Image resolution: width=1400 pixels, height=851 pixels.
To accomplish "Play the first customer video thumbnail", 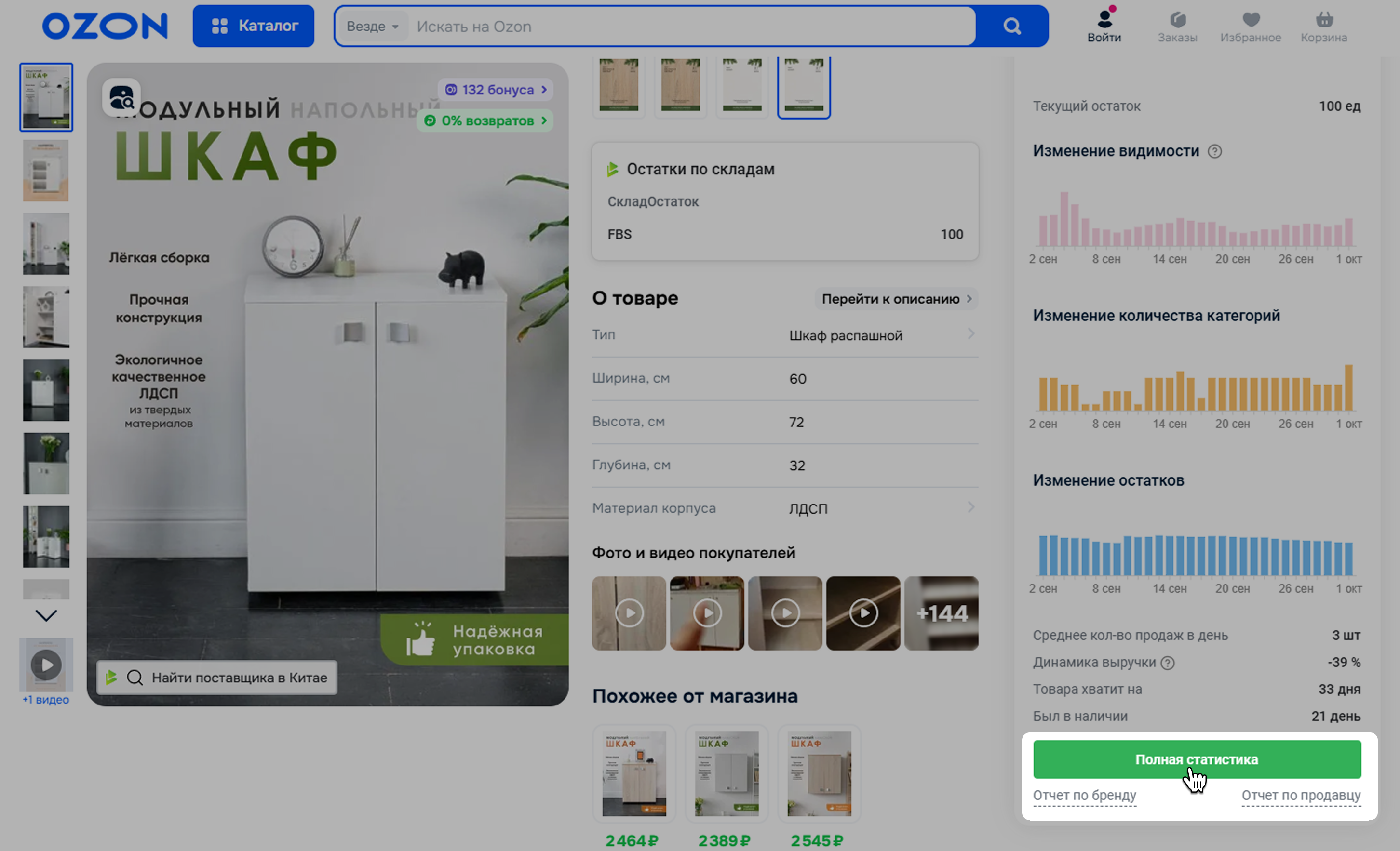I will pos(629,613).
